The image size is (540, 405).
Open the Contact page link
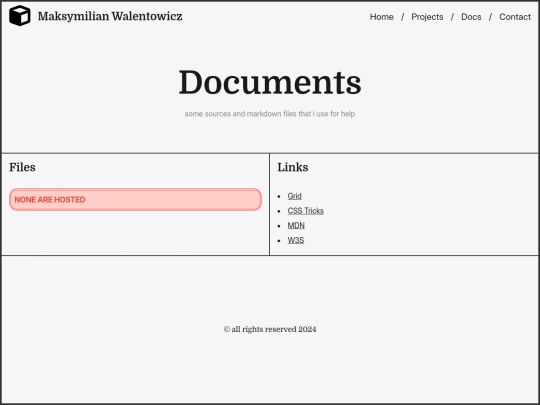[515, 17]
